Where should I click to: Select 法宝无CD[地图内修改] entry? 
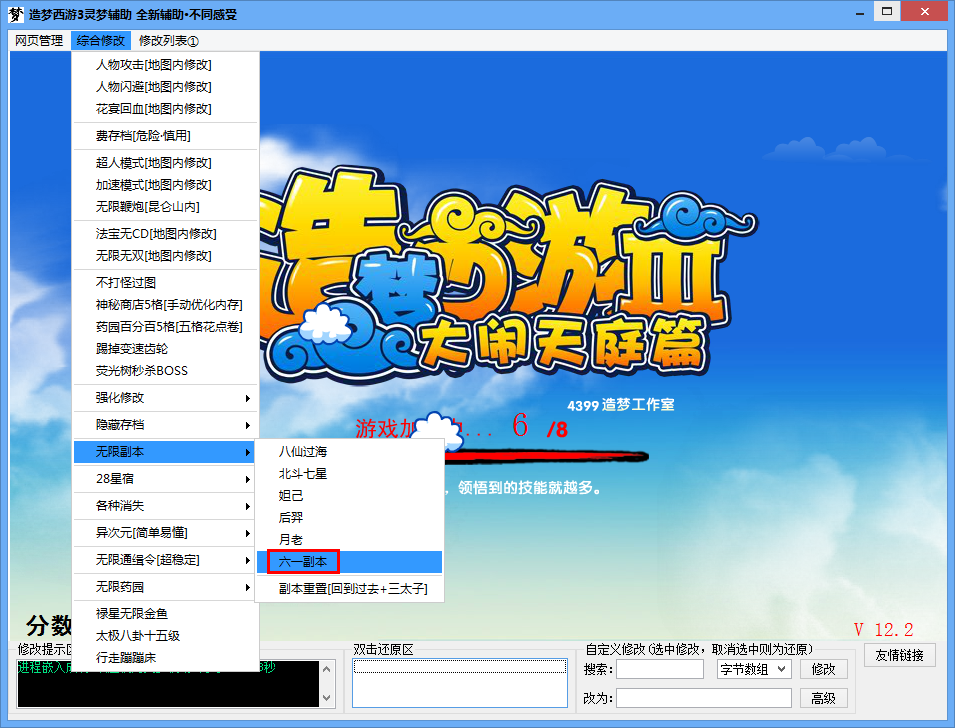click(166, 233)
